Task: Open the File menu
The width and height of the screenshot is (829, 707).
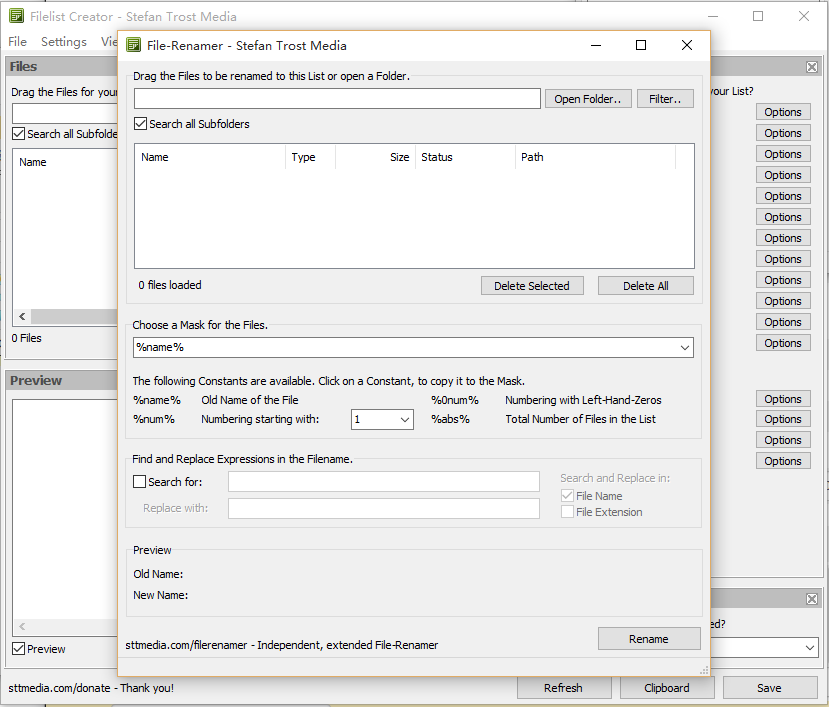Action: tap(18, 42)
